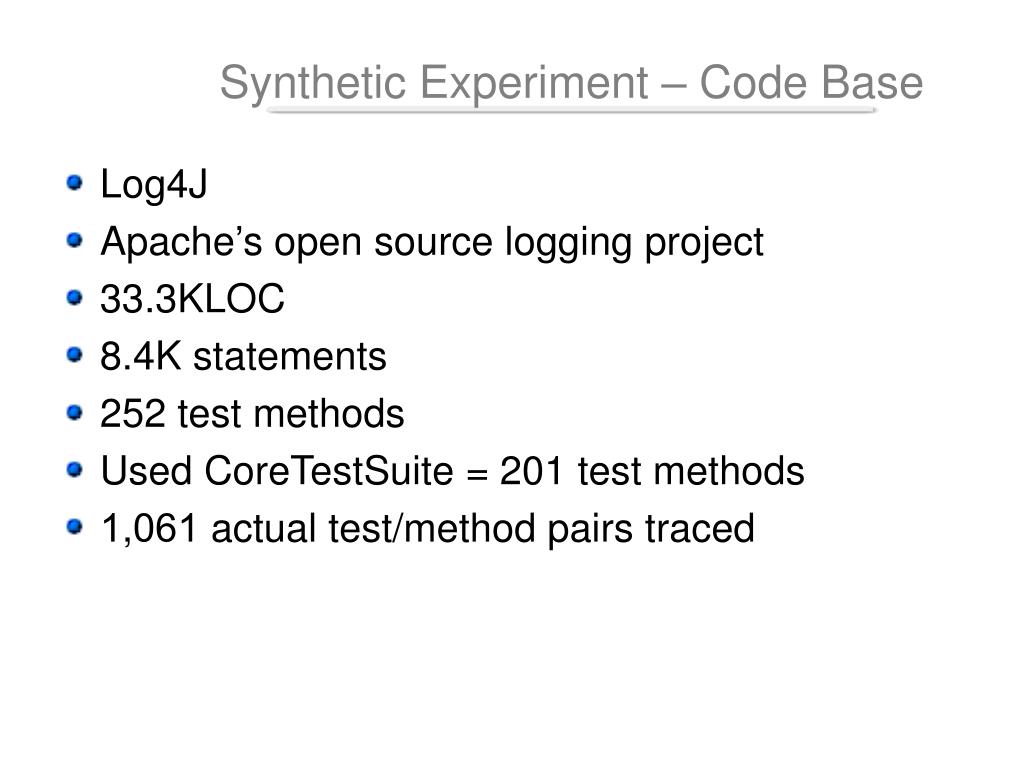Click the gray underline below the title

[x=571, y=110]
